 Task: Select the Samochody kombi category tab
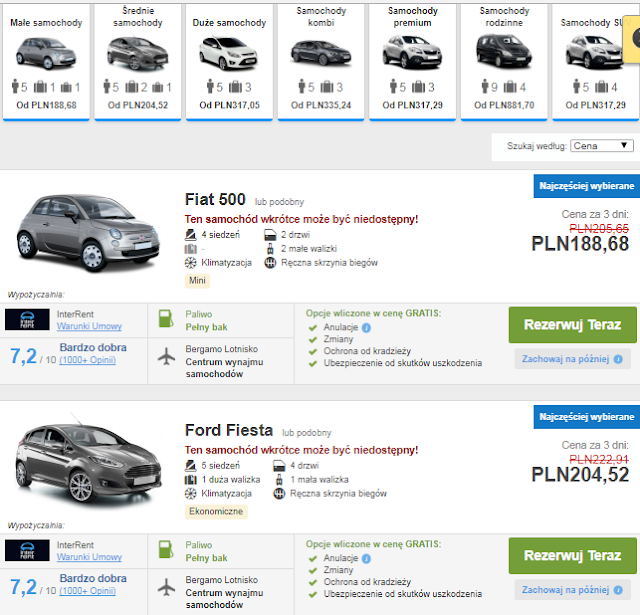(321, 62)
